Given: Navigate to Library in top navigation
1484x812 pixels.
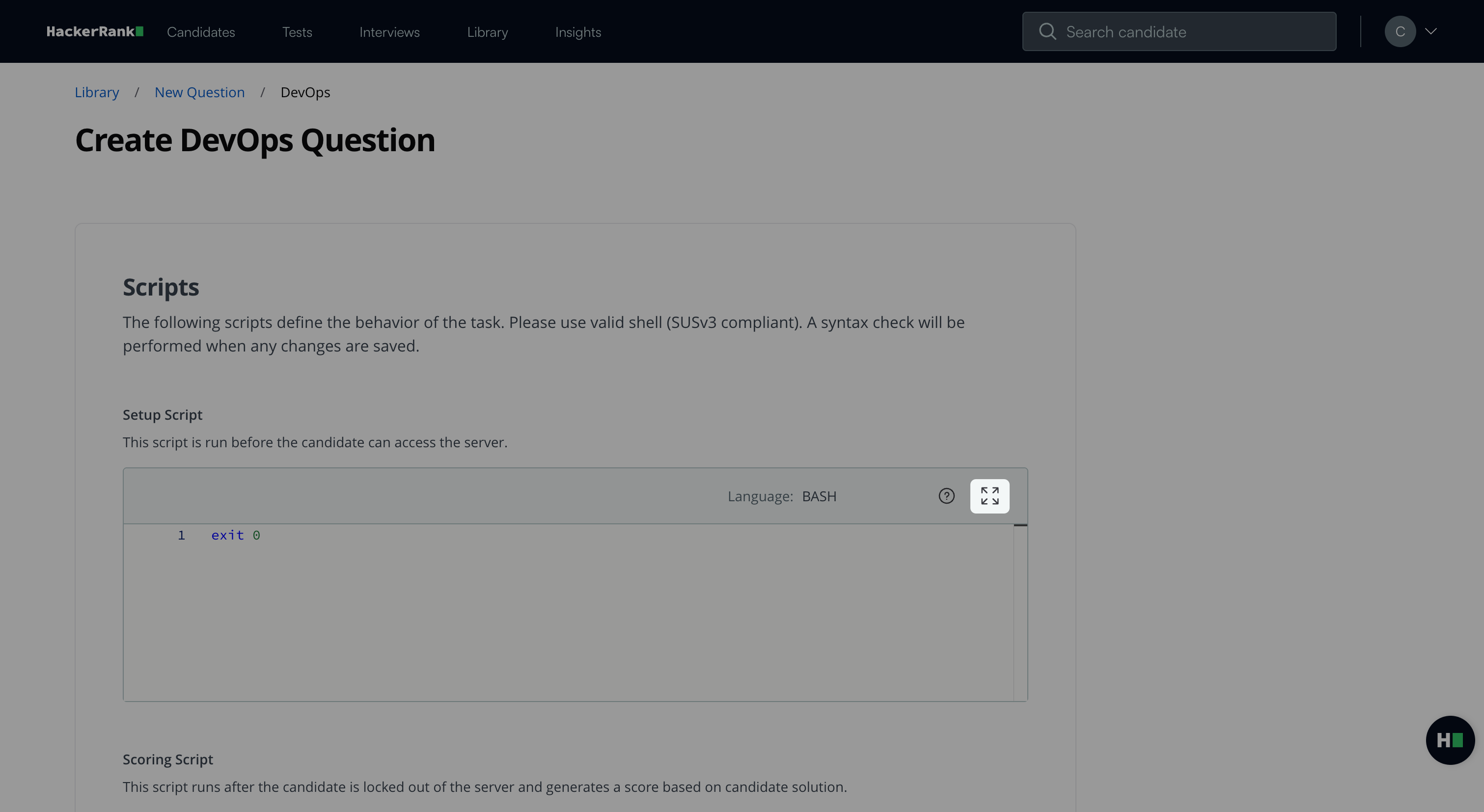Looking at the screenshot, I should click(x=487, y=32).
